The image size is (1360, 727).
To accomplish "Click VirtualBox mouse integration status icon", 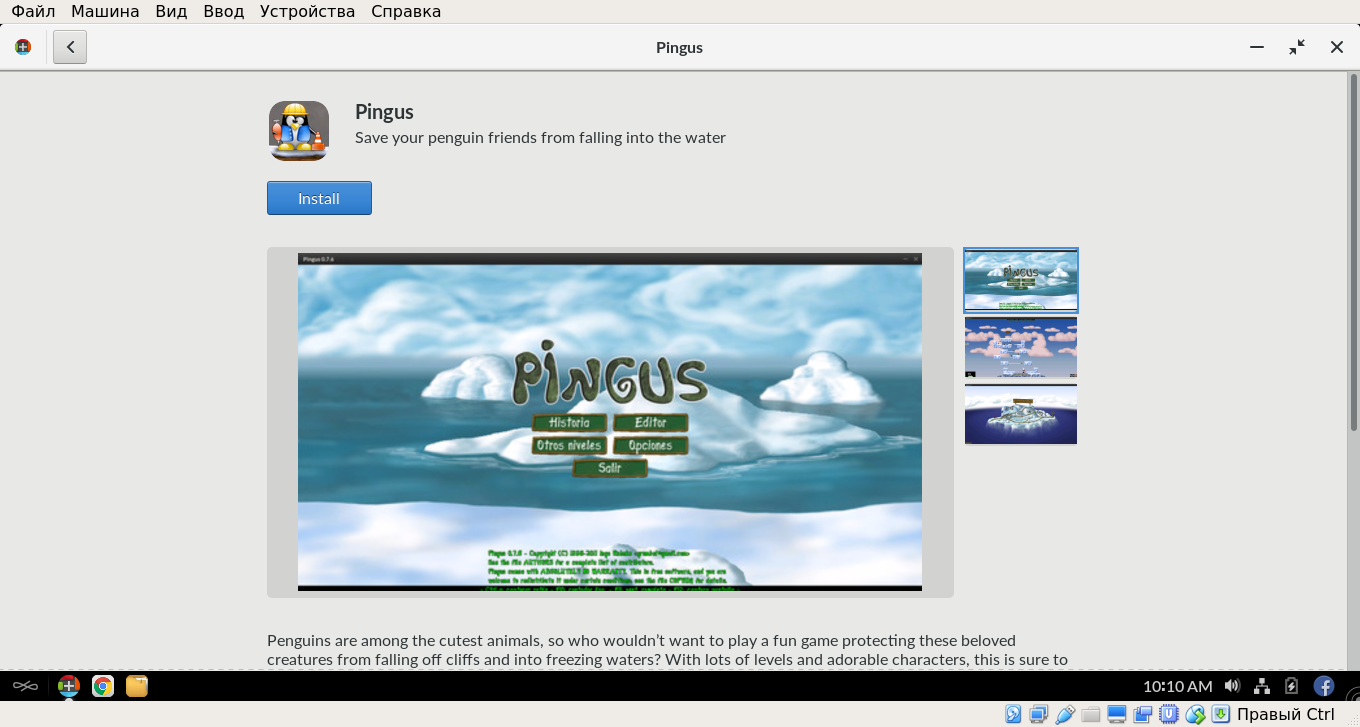I will pos(1195,714).
